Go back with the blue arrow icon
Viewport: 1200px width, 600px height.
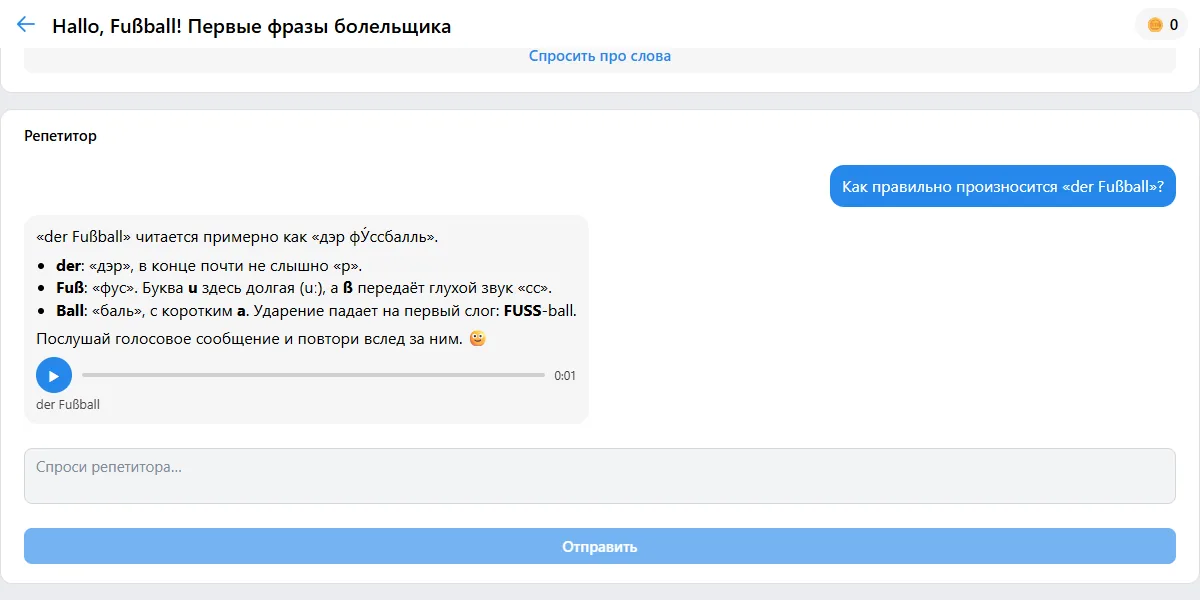(26, 25)
